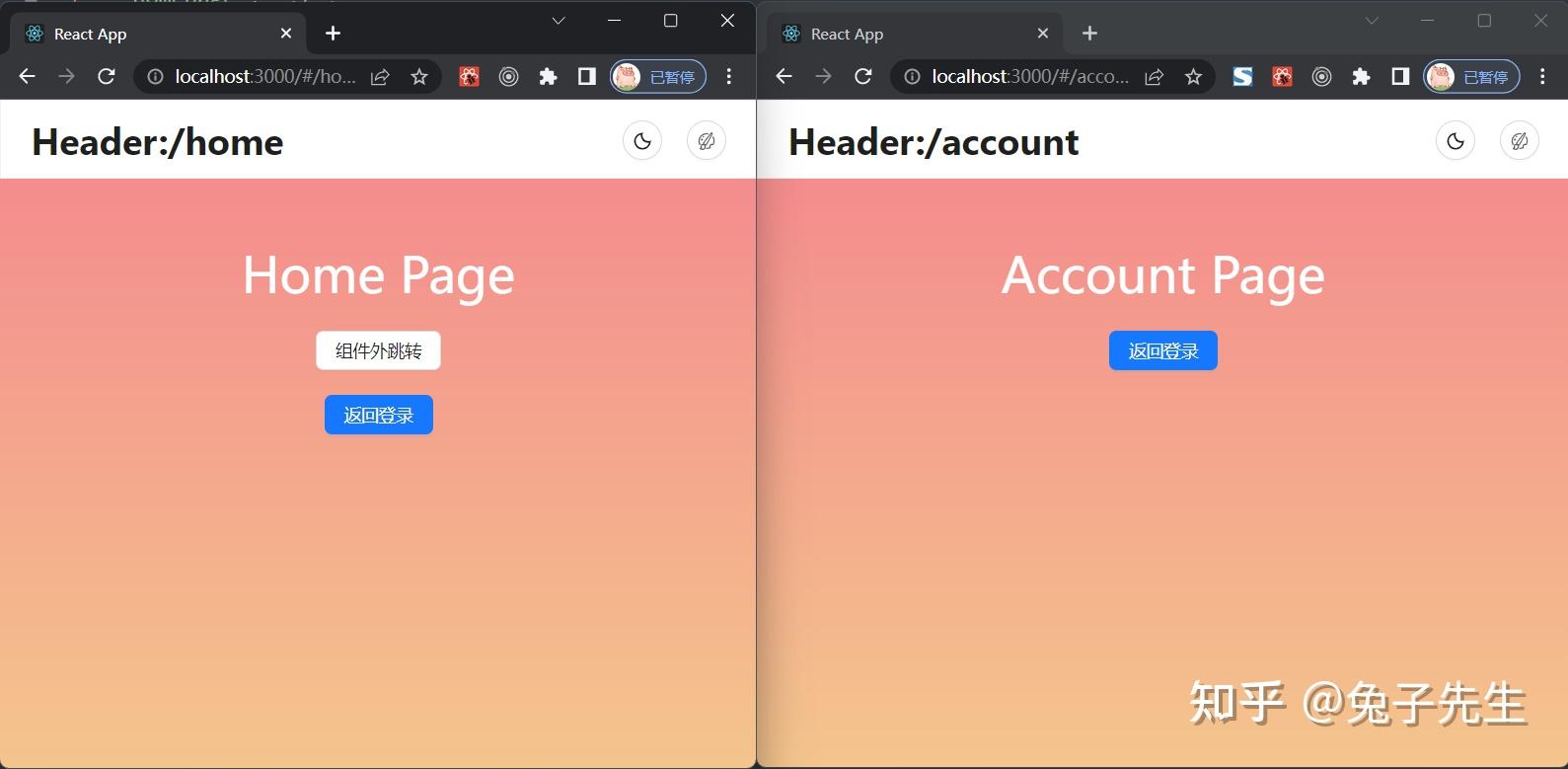Screen dimensions: 1568x769
Task: Open Chrome three-dot menu in home window
Action: pyautogui.click(x=729, y=77)
